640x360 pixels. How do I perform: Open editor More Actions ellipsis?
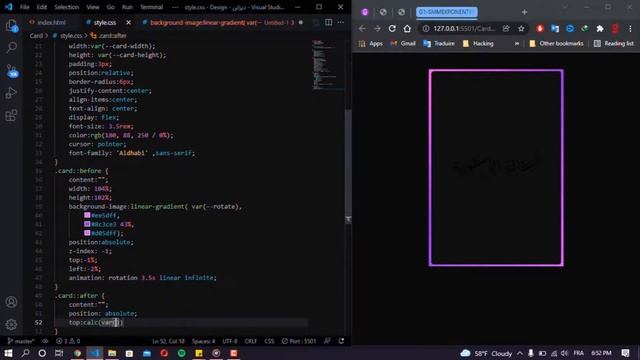(x=341, y=22)
